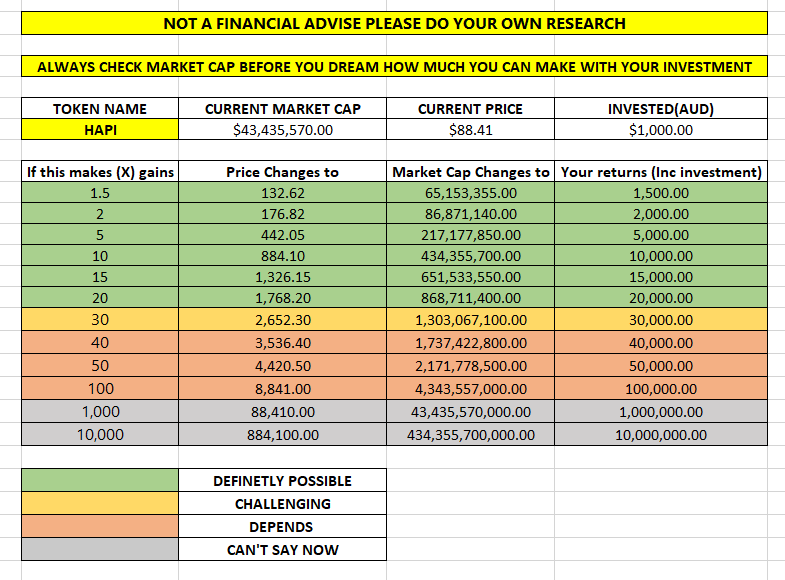
Task: Select the DEFINETLY POSSIBLE legend label
Action: 282,480
